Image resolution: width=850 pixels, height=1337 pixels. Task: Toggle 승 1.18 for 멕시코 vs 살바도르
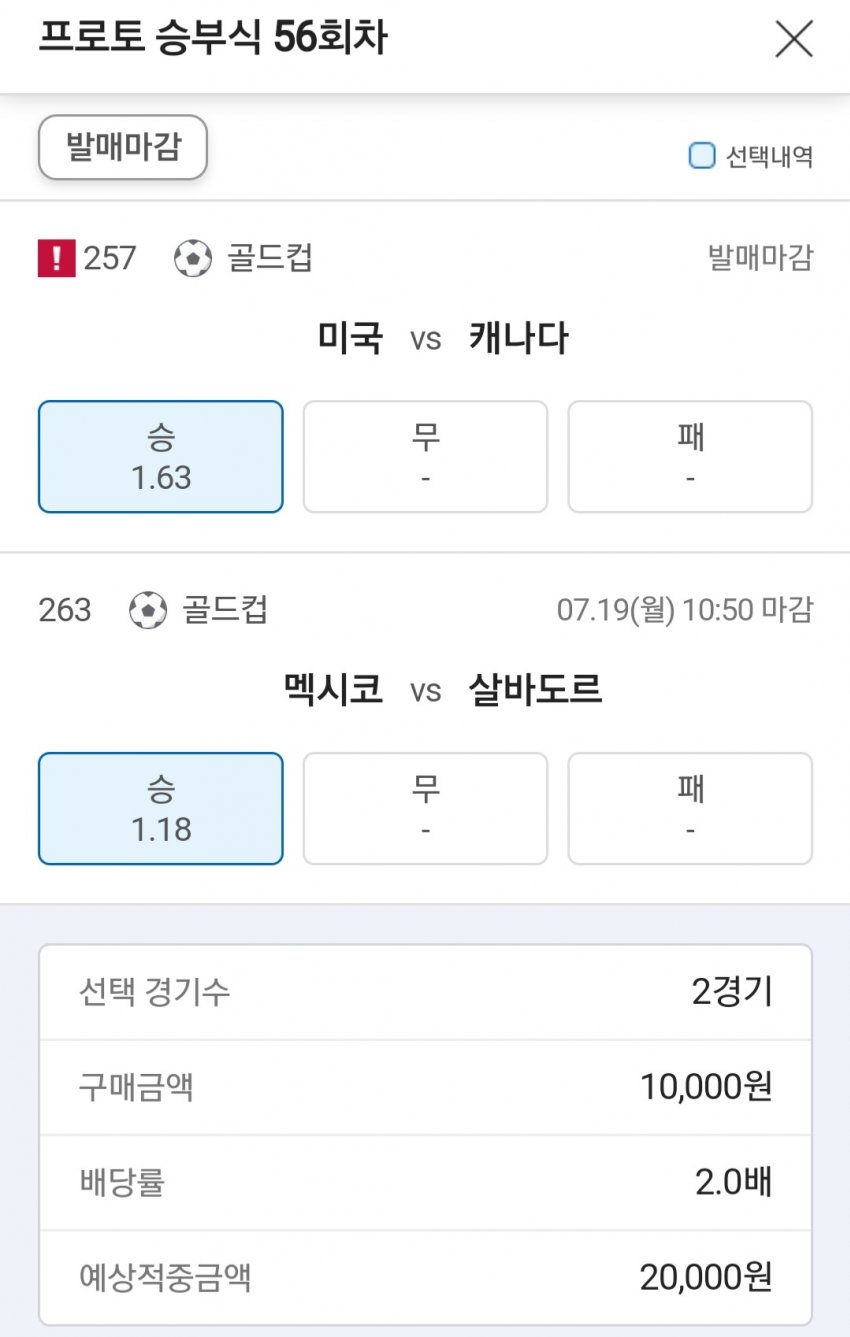click(161, 809)
